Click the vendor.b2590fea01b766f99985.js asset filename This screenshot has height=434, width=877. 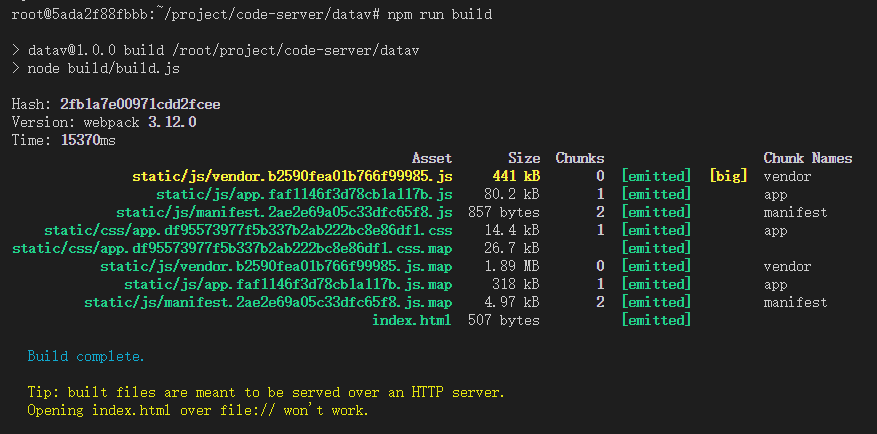(292, 176)
